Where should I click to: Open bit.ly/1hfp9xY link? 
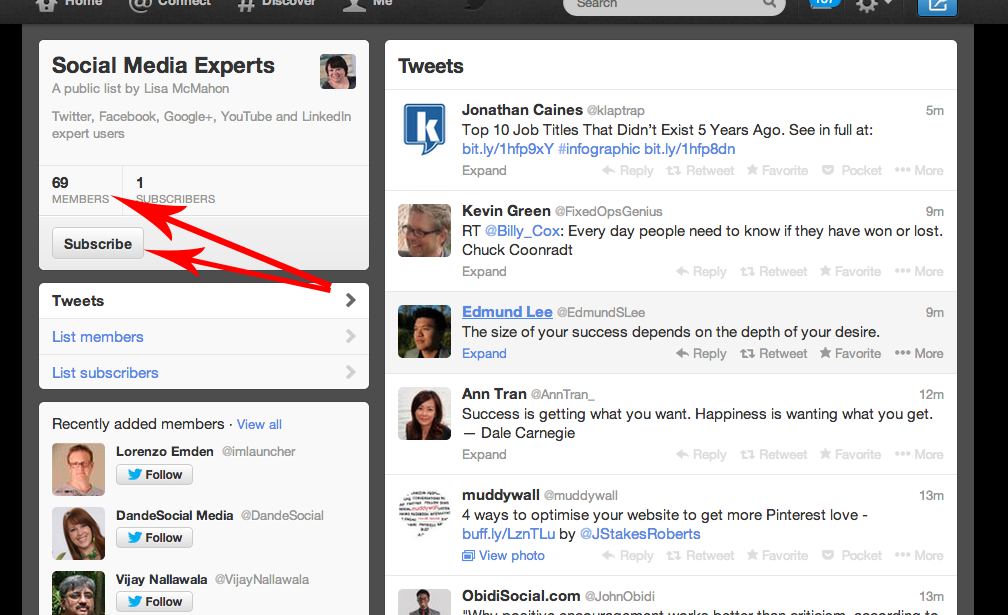(x=508, y=149)
